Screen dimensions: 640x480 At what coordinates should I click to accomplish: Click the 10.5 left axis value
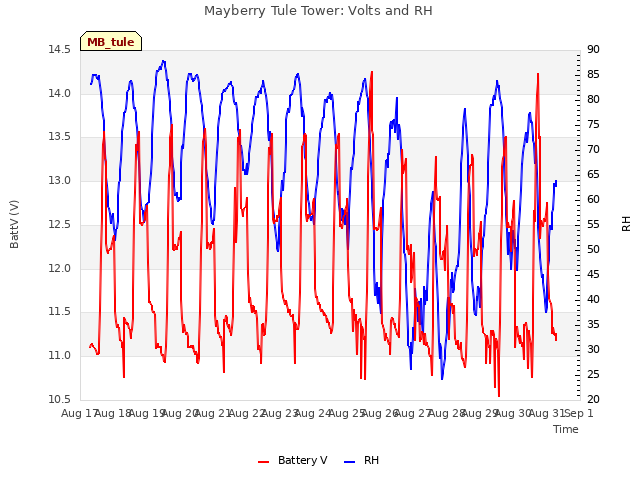(59, 399)
